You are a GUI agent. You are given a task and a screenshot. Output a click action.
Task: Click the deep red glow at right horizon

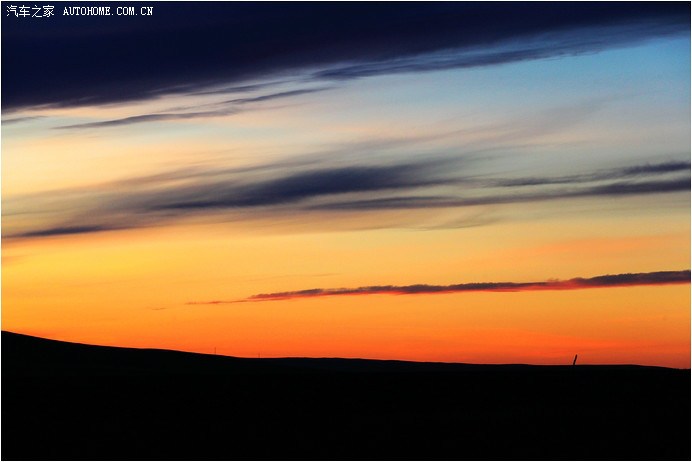click(x=640, y=350)
